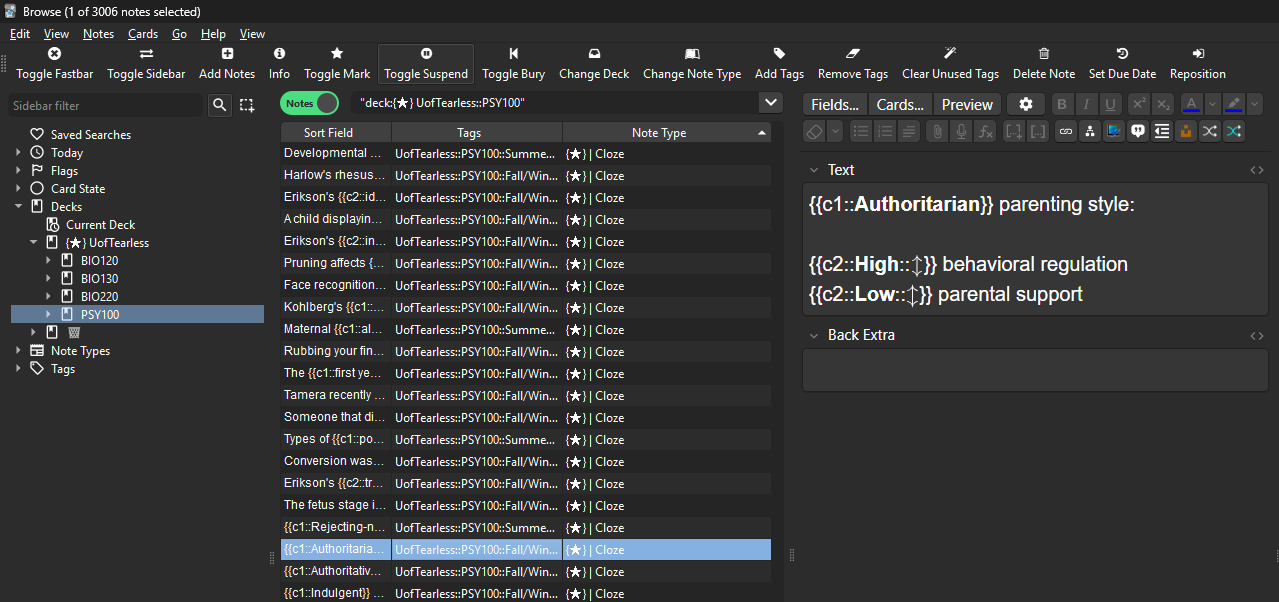Image resolution: width=1279 pixels, height=602 pixels.
Task: Click the paperclip attach file icon
Action: (937, 131)
